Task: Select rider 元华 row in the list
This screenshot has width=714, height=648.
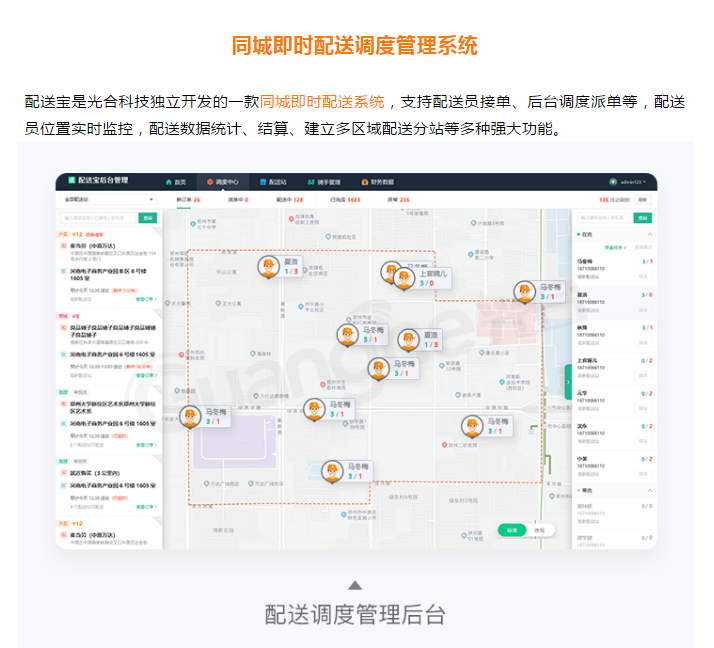Action: tap(614, 401)
